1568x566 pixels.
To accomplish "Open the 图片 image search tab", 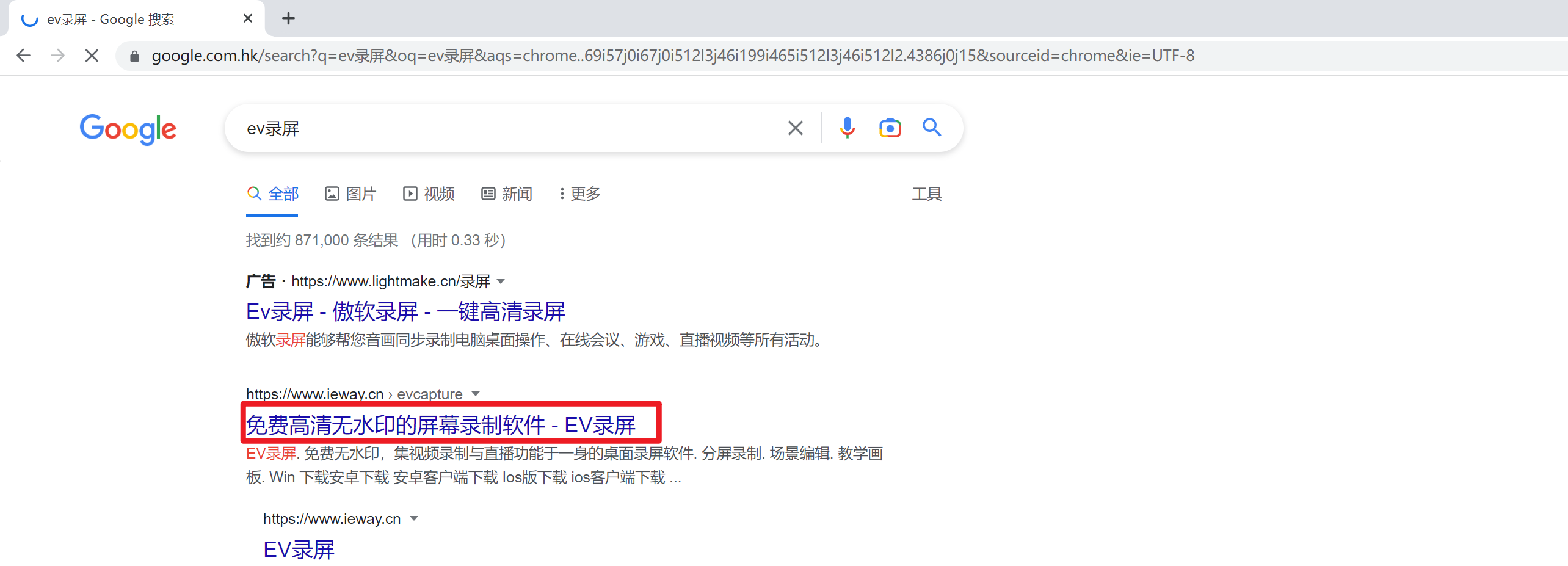I will 350,194.
